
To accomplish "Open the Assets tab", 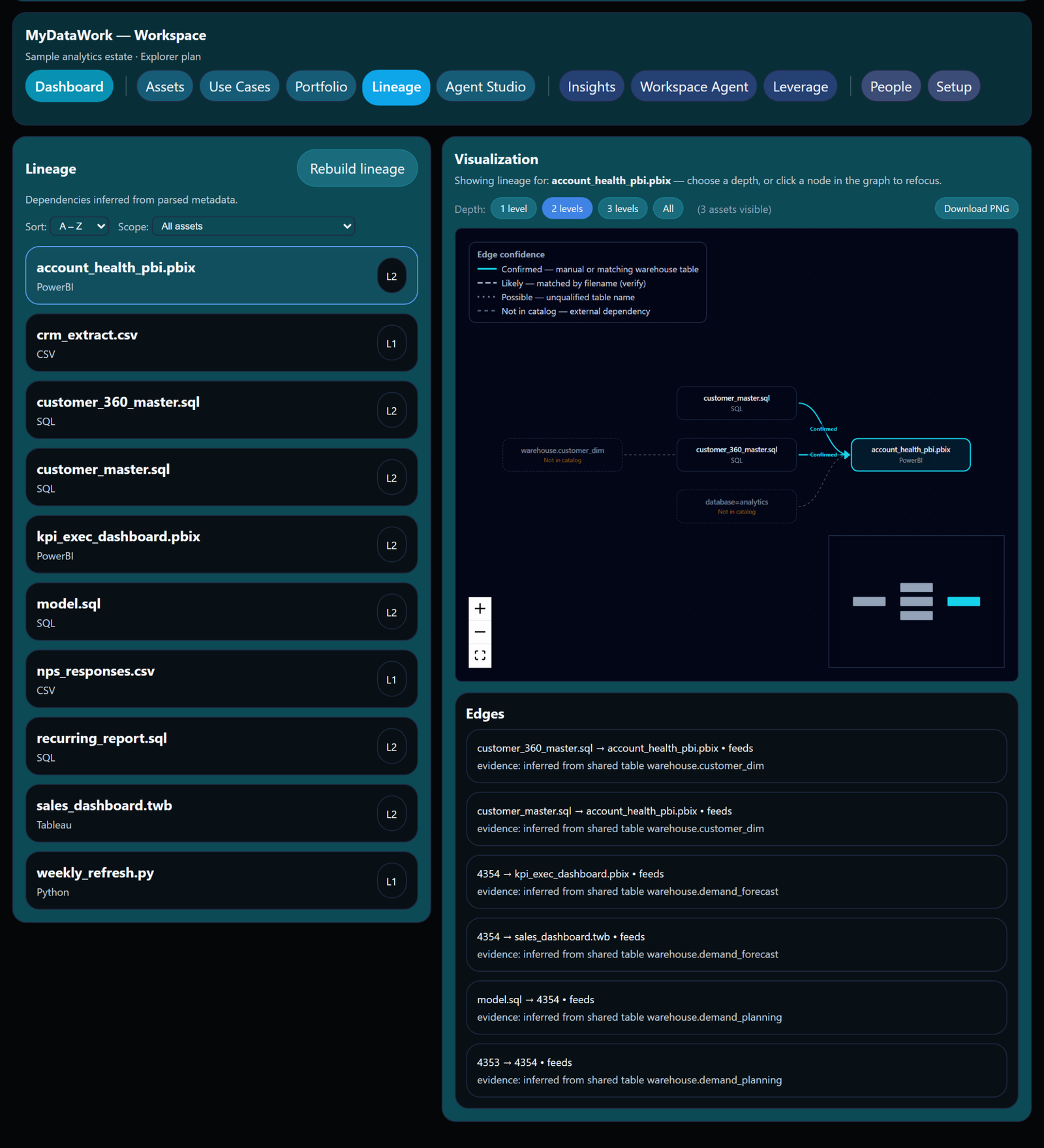I will [x=165, y=87].
